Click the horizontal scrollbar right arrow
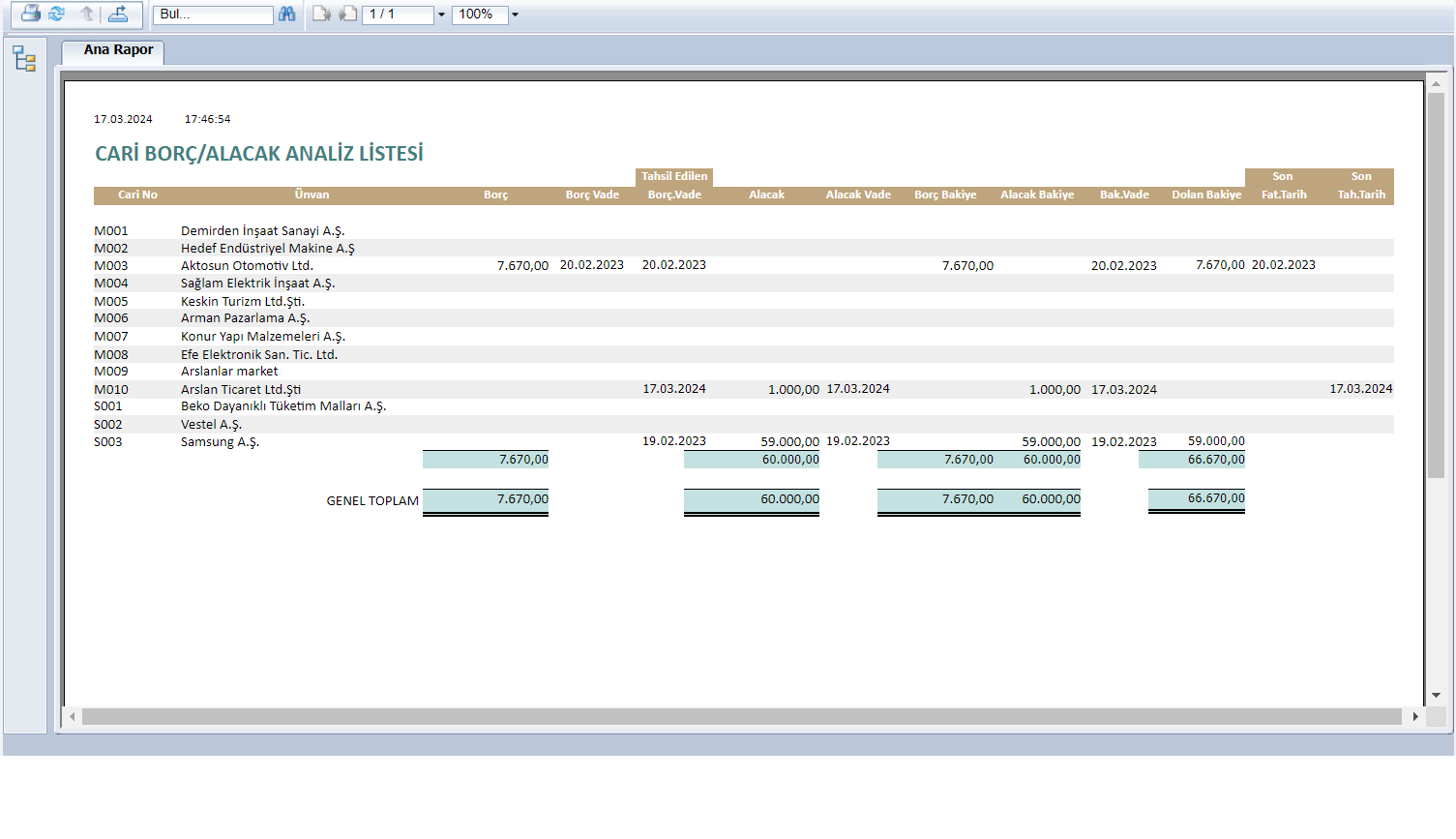Viewport: 1456px width, 839px height. pos(1415,716)
